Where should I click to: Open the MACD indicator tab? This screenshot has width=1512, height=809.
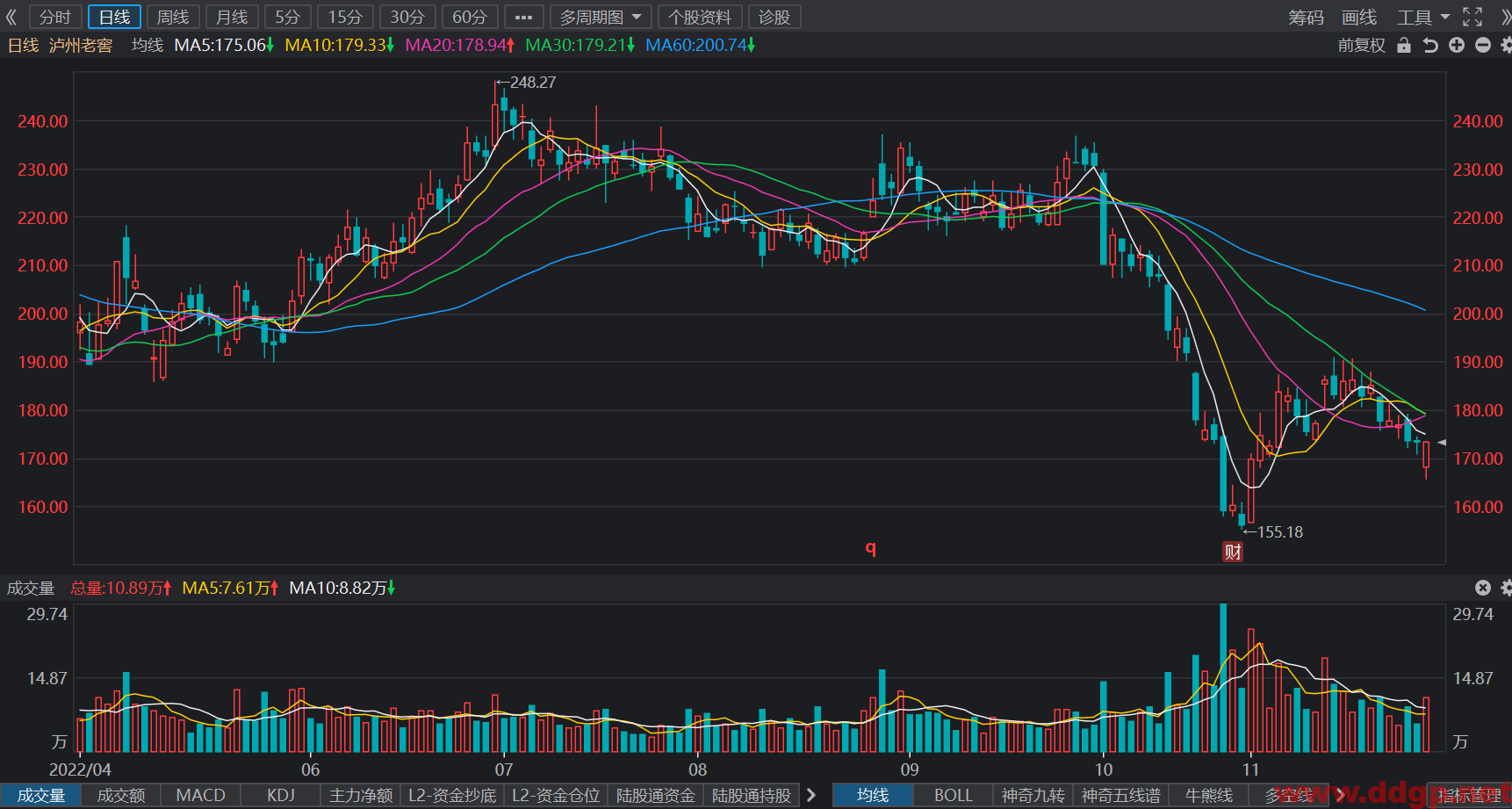click(201, 795)
